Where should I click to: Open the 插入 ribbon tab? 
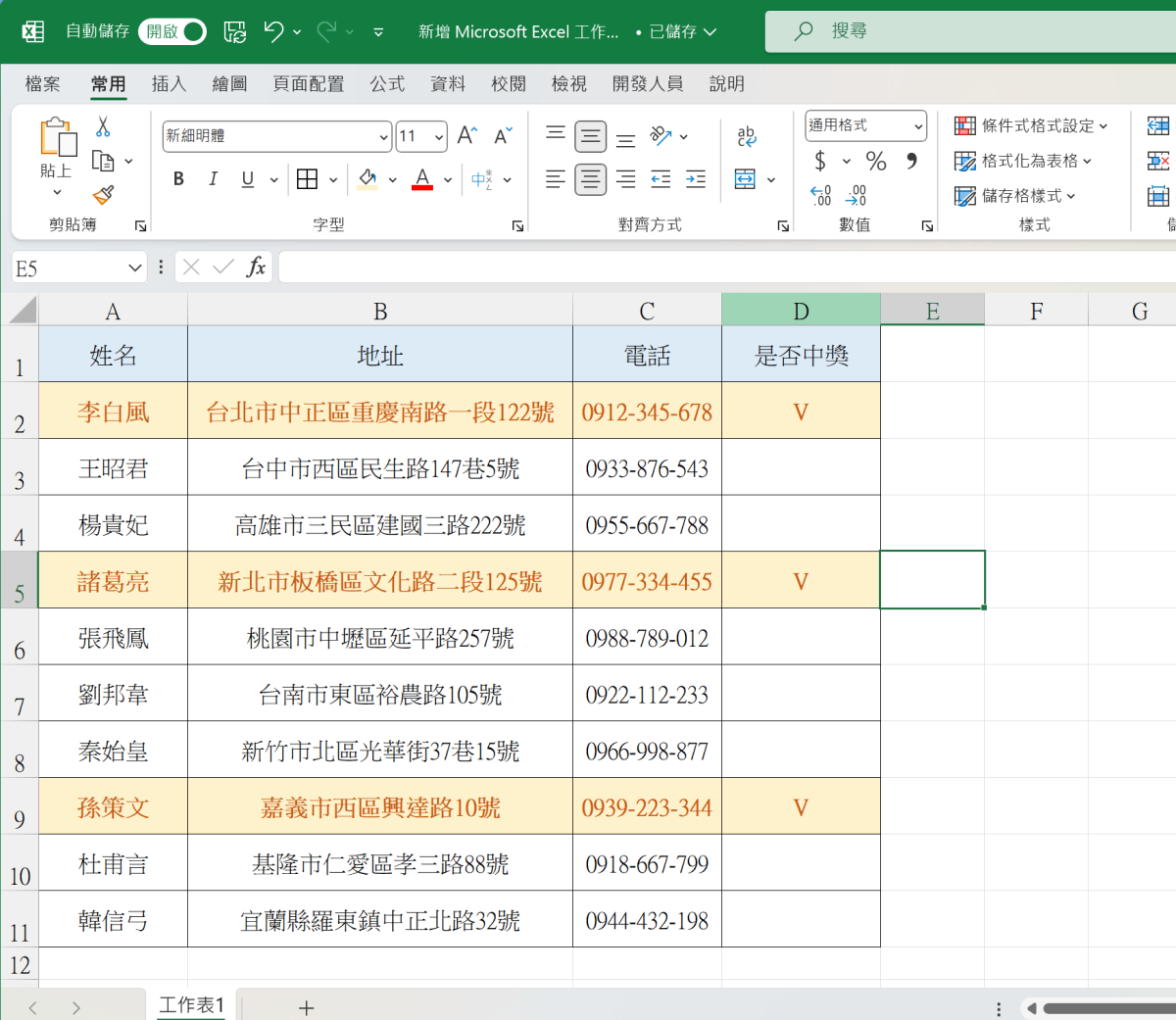pyautogui.click(x=169, y=84)
